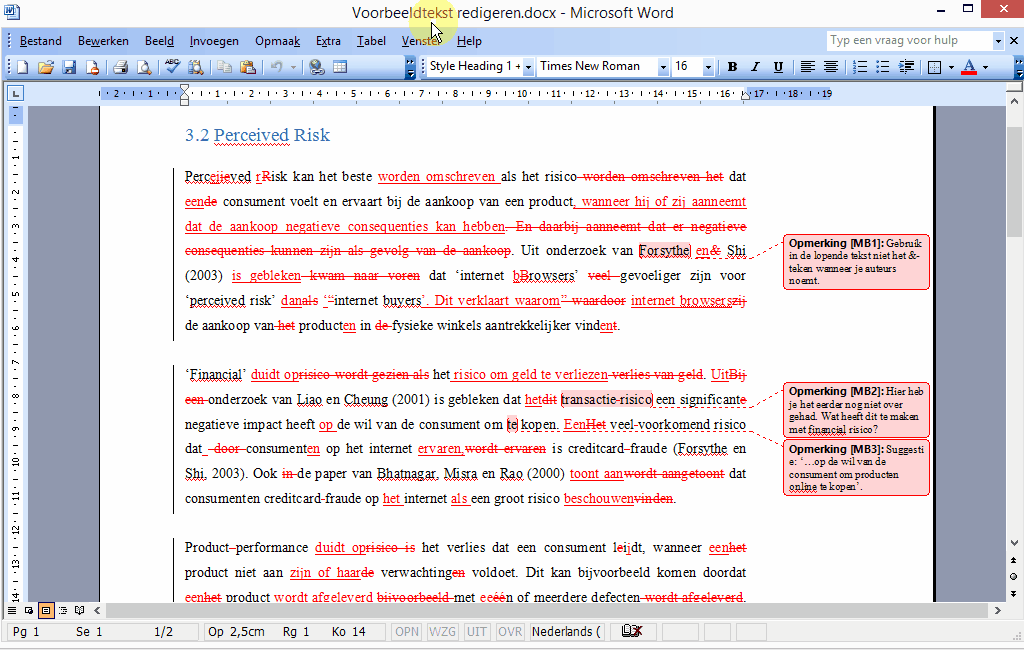
Task: Click the '3.2 Perceived Risk' heading
Action: pos(257,135)
